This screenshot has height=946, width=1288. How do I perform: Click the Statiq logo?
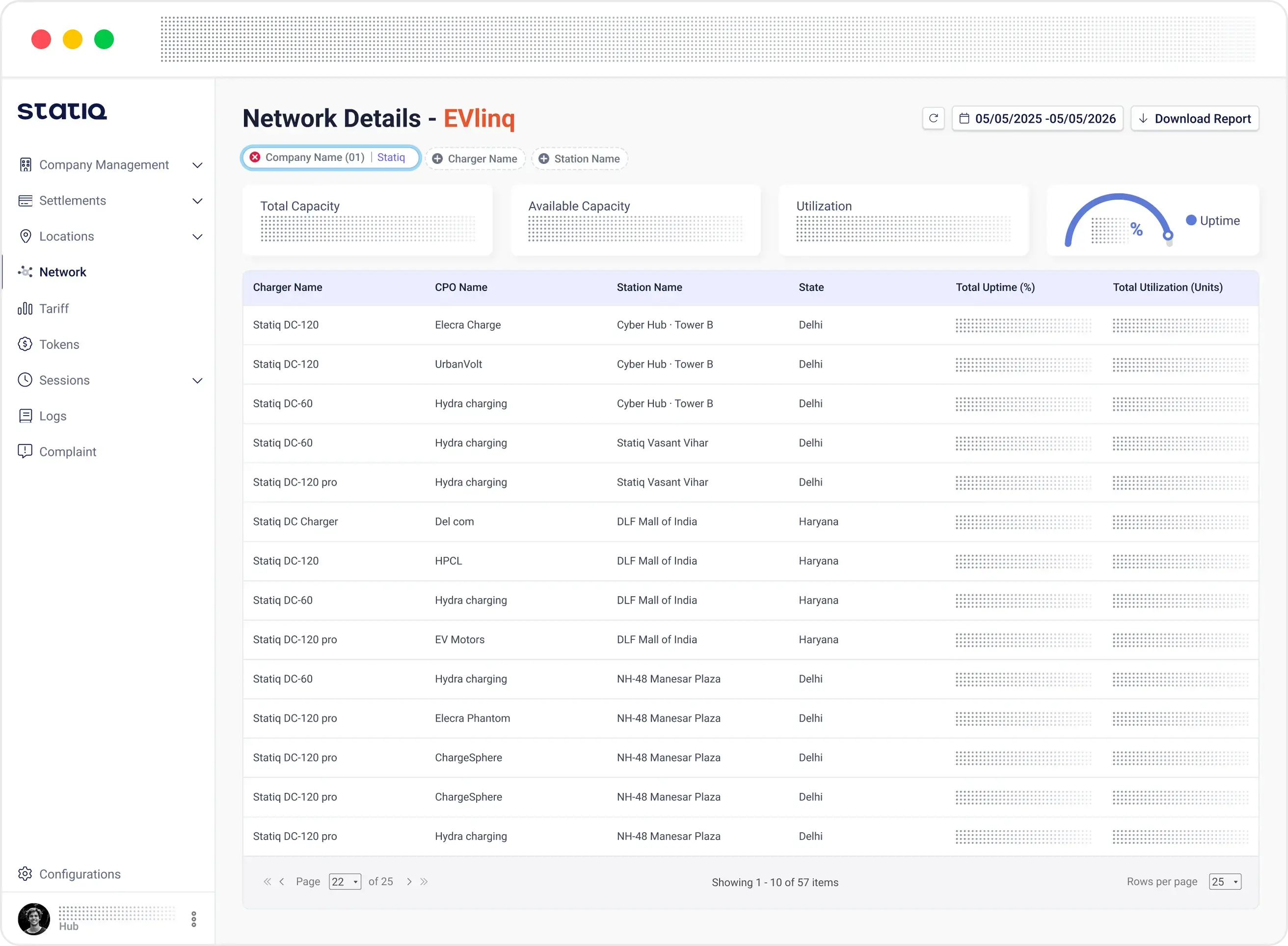[x=62, y=111]
